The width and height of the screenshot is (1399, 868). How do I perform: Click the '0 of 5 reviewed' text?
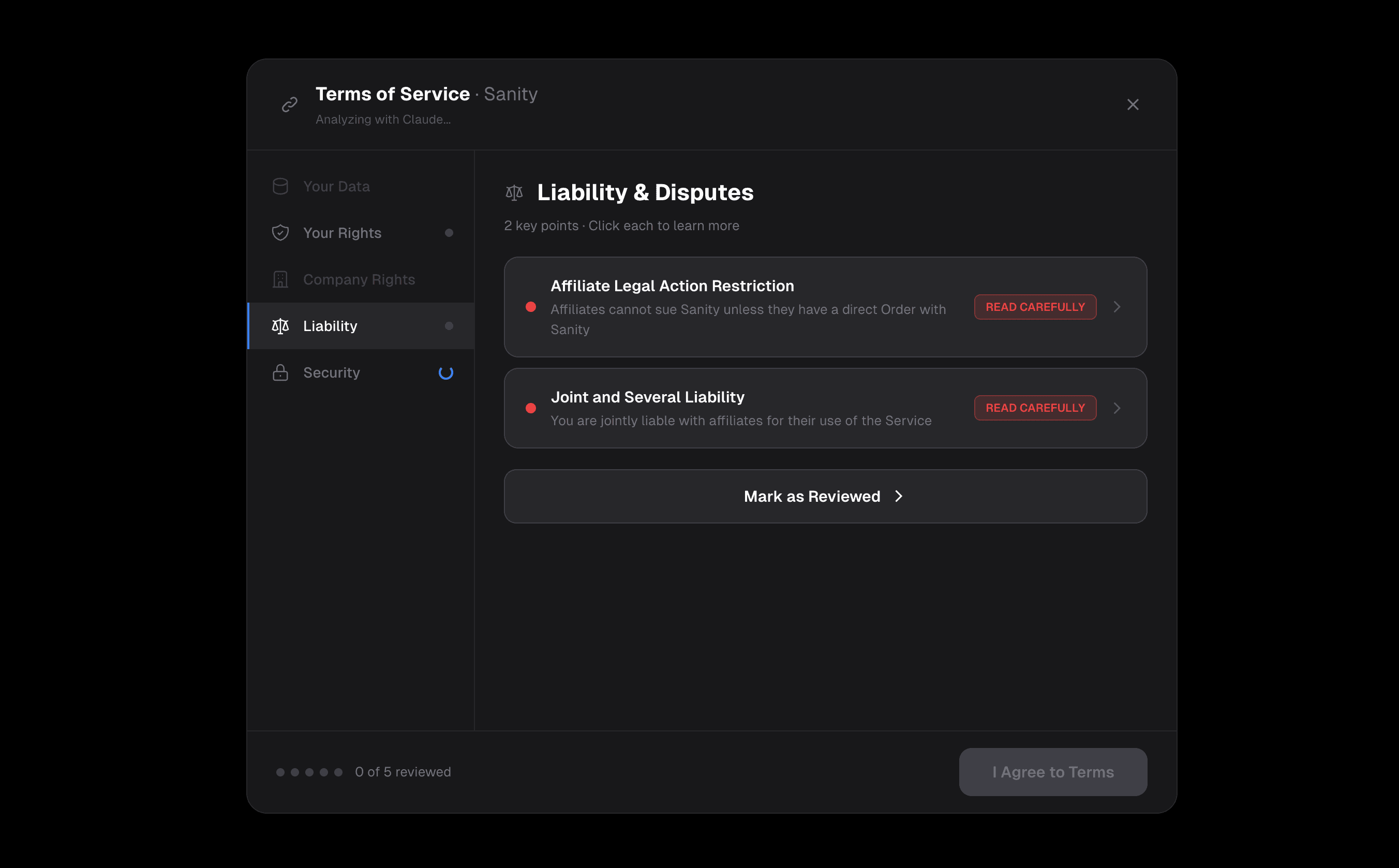[x=403, y=772]
